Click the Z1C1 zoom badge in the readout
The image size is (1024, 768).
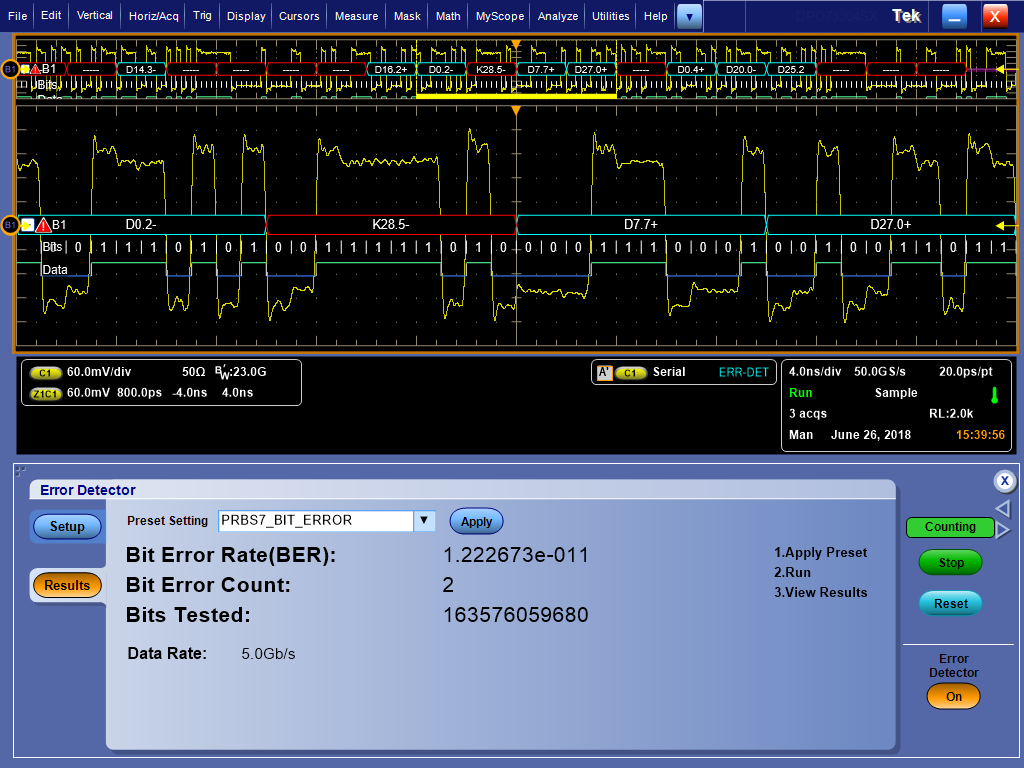(46, 393)
